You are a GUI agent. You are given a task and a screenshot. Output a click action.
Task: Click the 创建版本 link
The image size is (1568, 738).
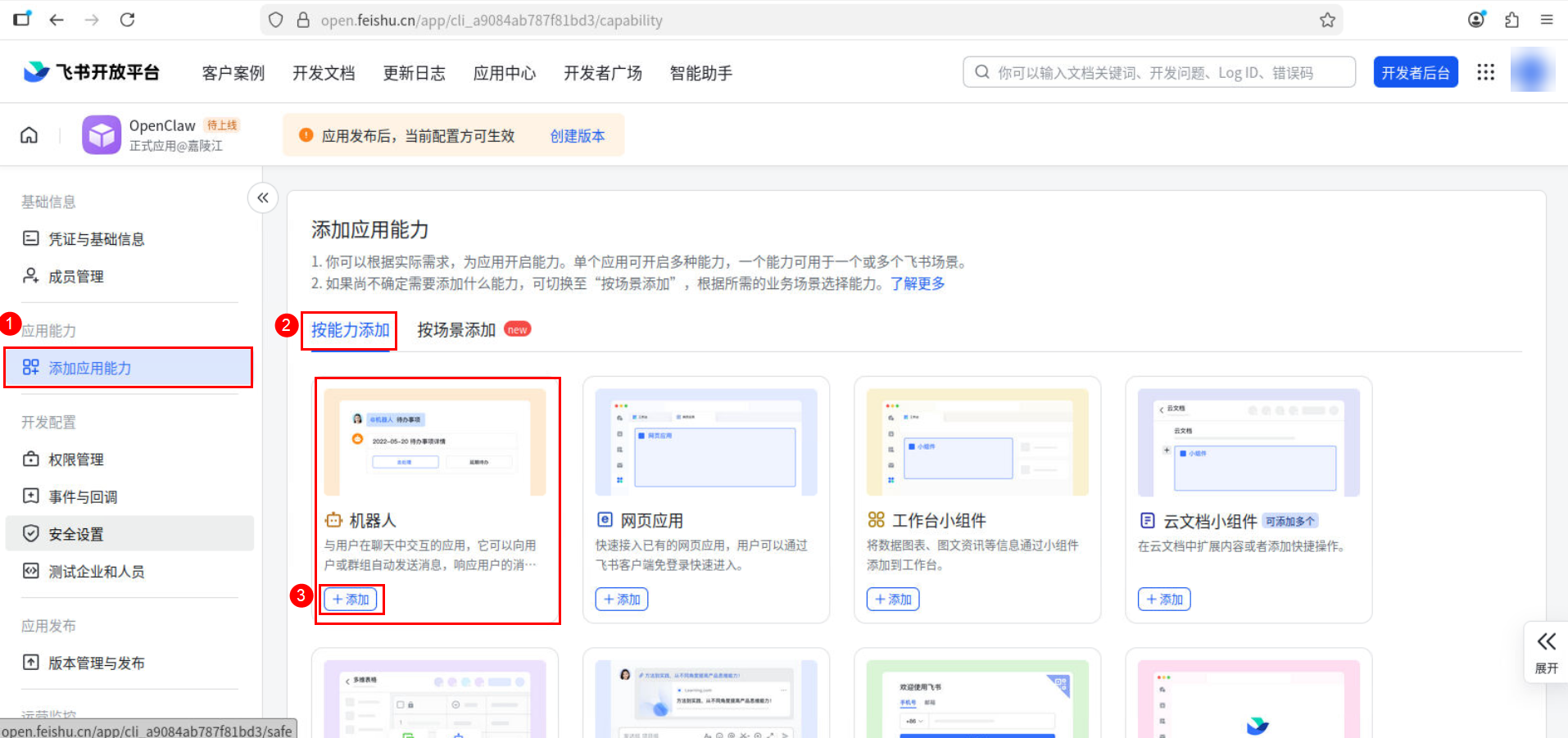pos(578,136)
